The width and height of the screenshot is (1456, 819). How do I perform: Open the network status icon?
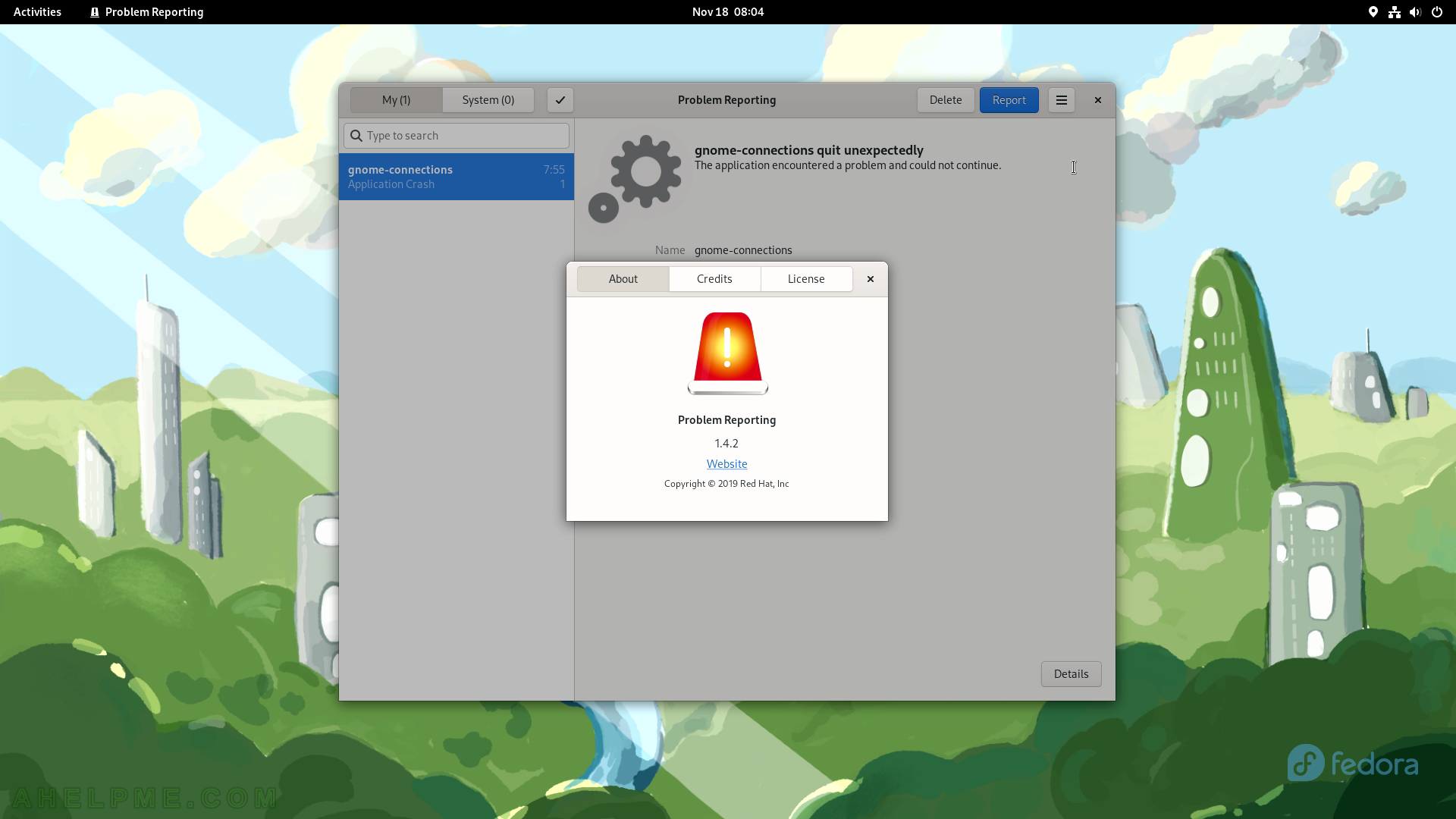pyautogui.click(x=1394, y=12)
